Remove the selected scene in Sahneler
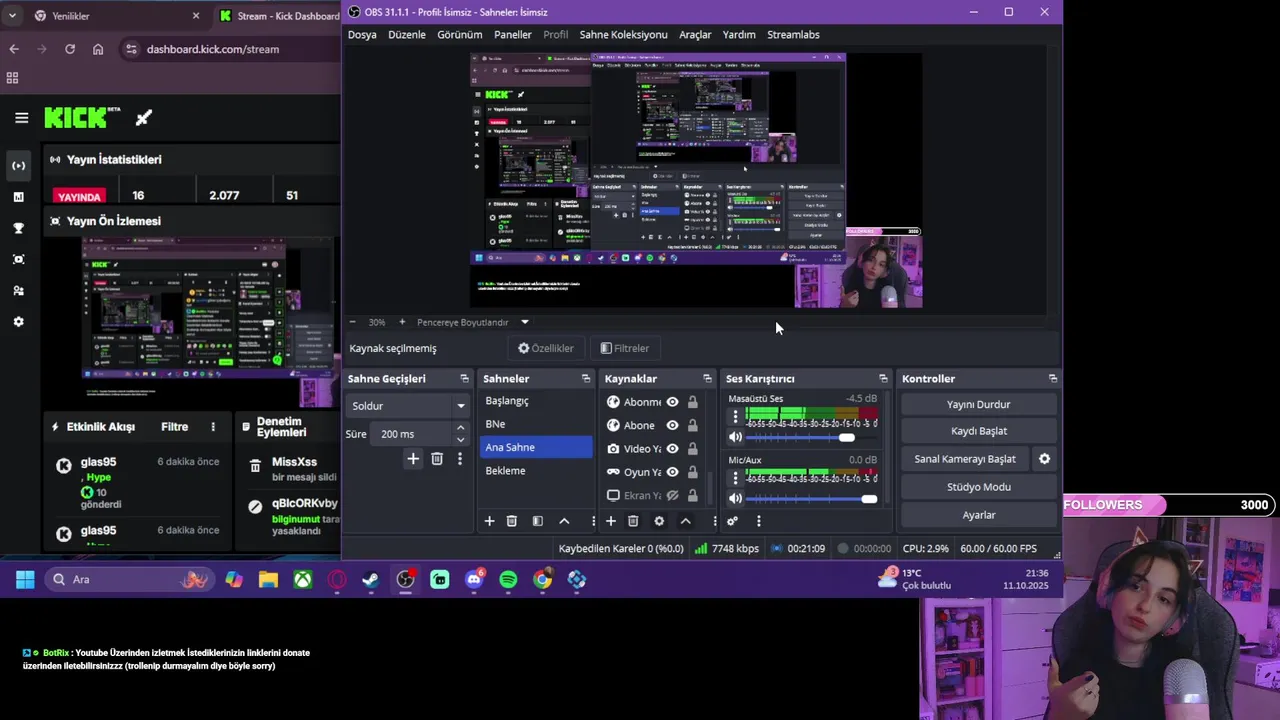 pyautogui.click(x=512, y=521)
